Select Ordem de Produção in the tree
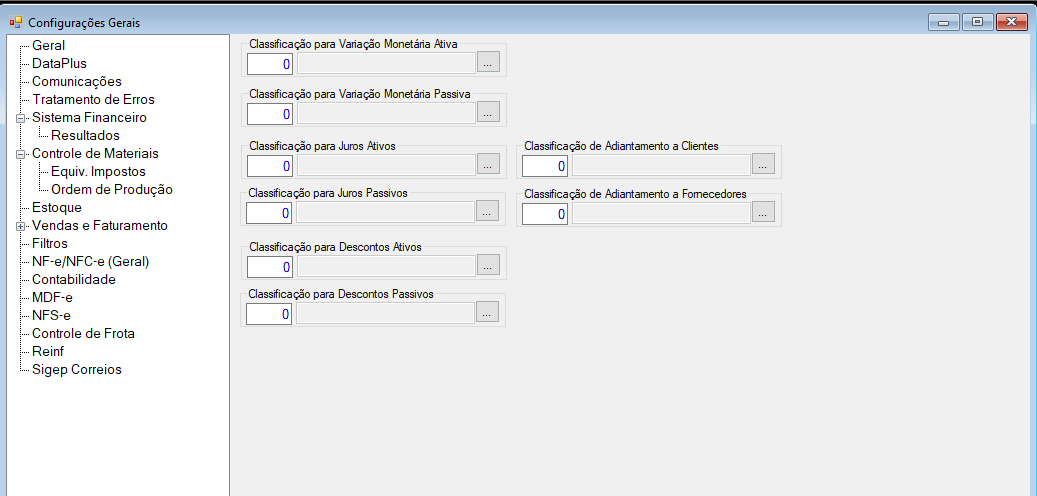This screenshot has width=1037, height=496. [x=112, y=190]
